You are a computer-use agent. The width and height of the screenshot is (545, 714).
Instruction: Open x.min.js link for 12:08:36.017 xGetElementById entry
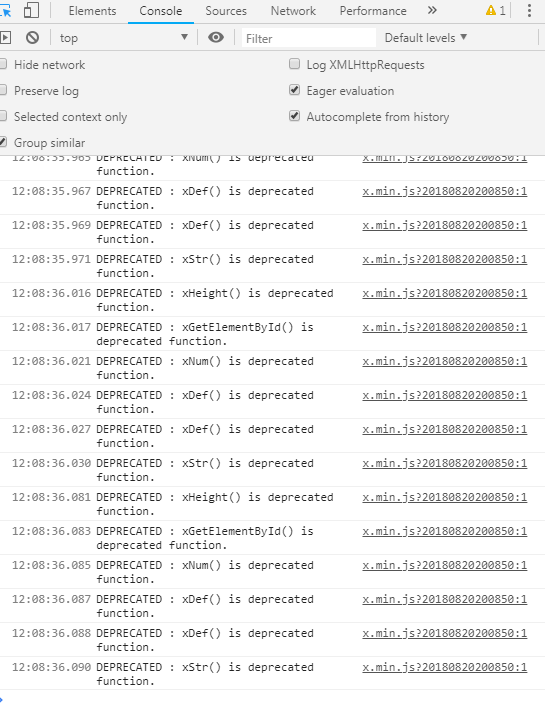point(444,327)
